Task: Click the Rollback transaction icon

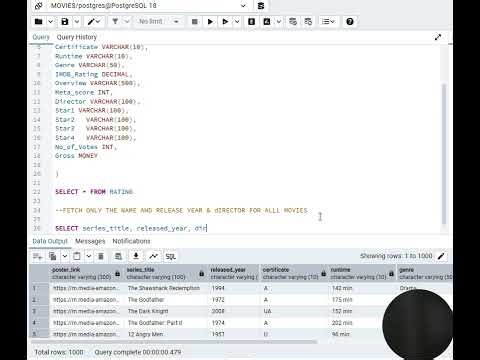Action: pyautogui.click(x=308, y=22)
